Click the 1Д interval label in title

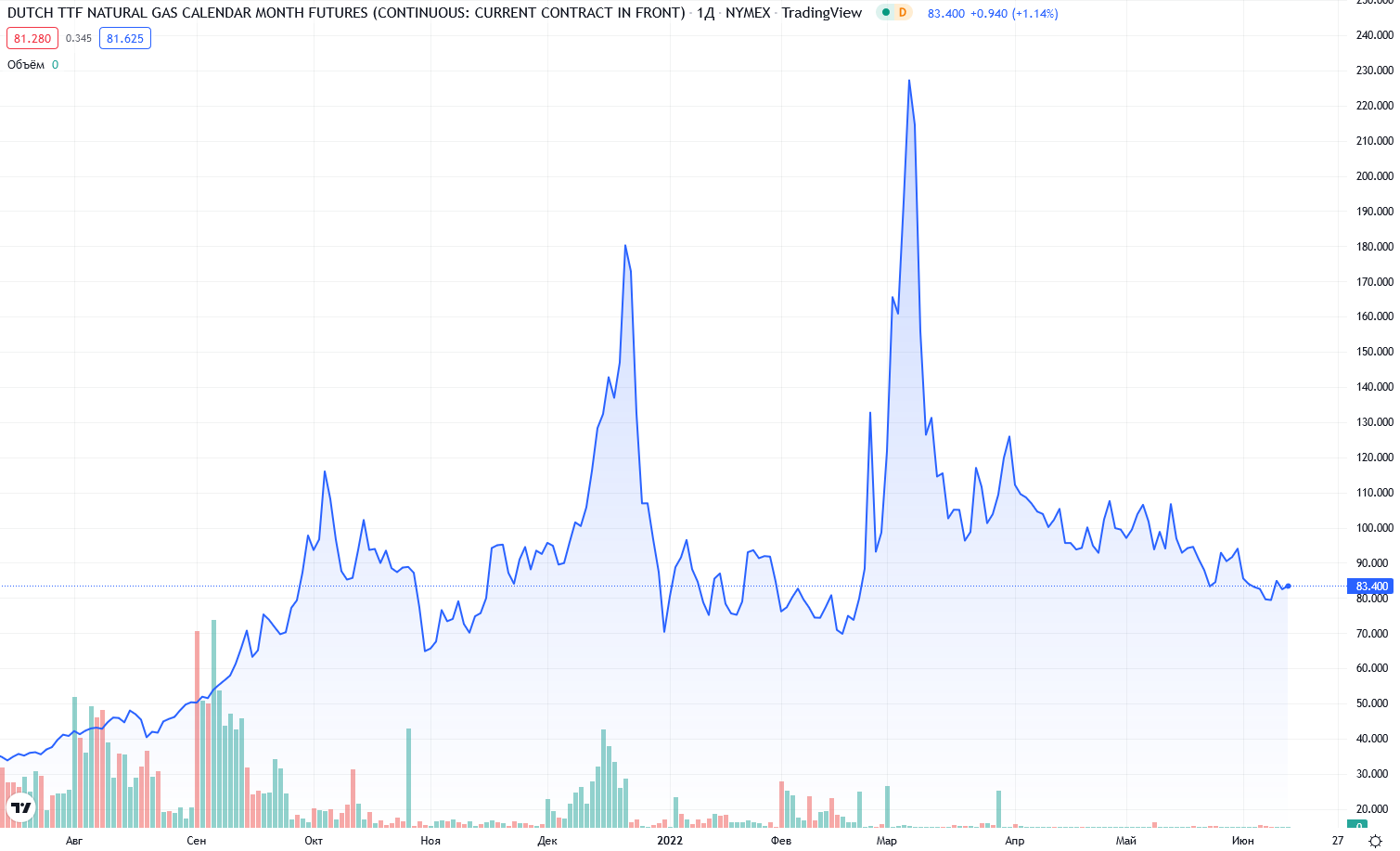point(705,13)
